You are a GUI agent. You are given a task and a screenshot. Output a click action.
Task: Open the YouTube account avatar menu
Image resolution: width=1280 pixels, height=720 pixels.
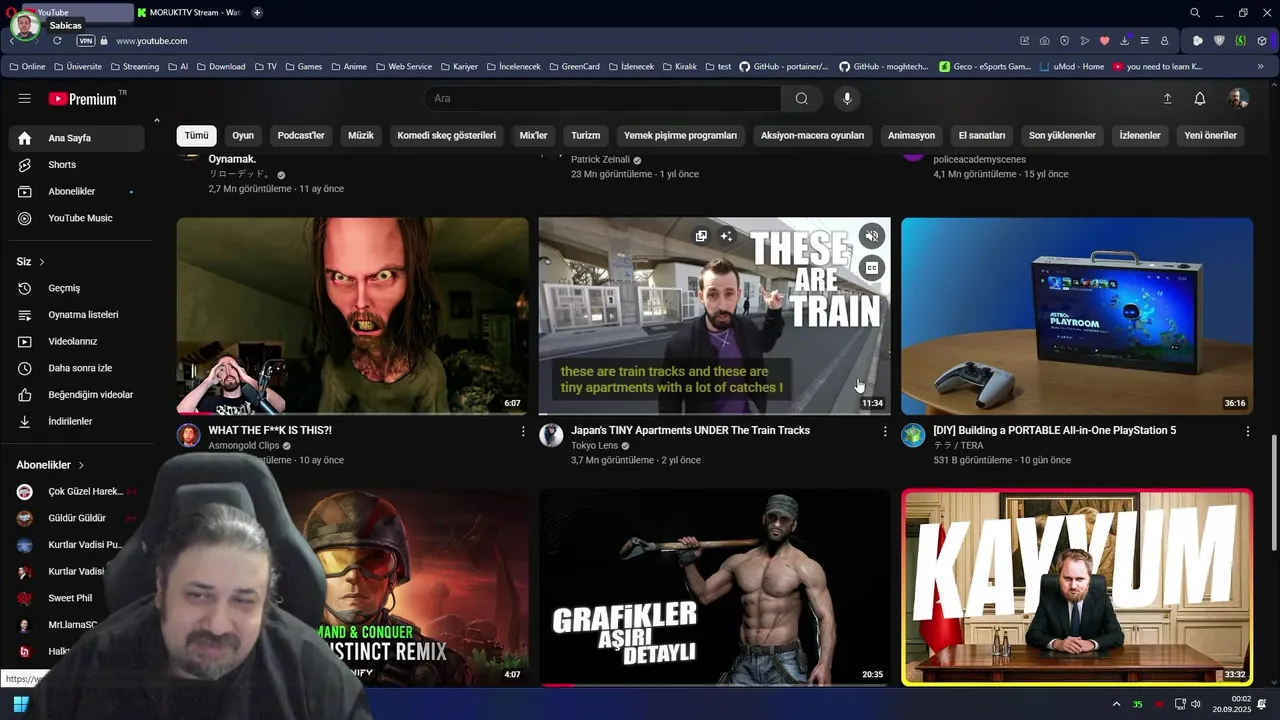[1238, 98]
